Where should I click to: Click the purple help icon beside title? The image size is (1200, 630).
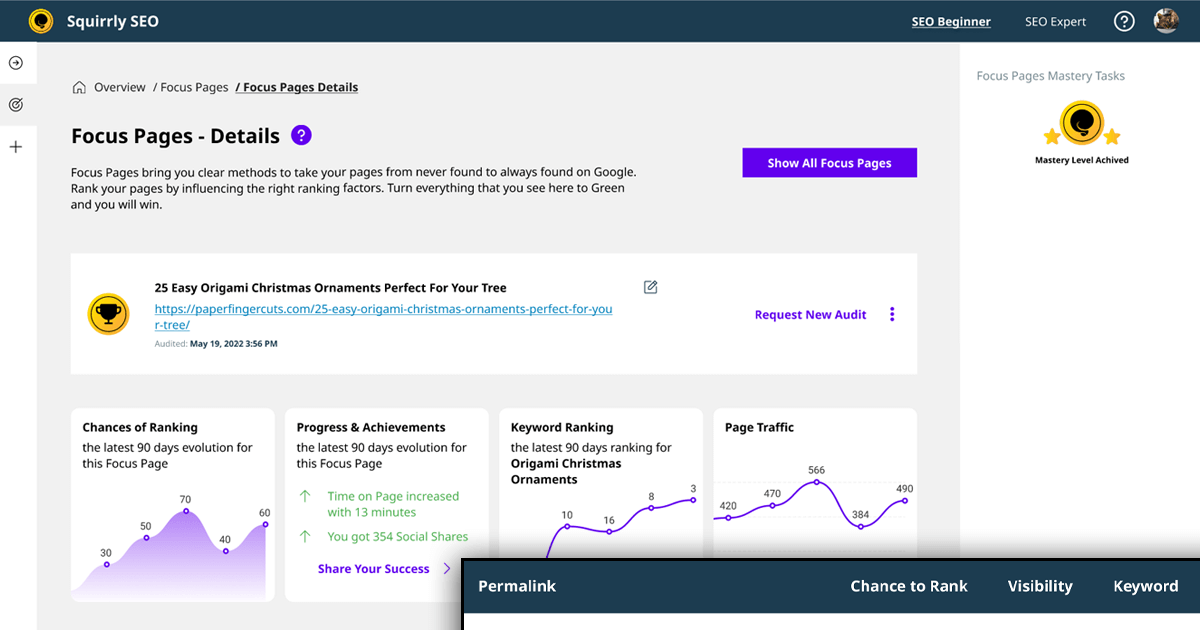pos(301,135)
